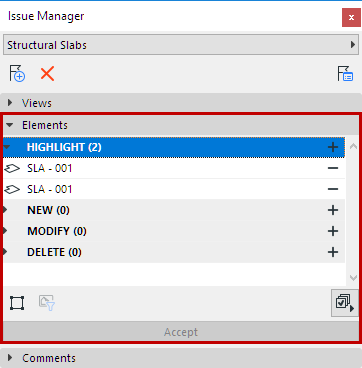The height and width of the screenshot is (368, 362).
Task: Open the checked pages options button
Action: tap(345, 303)
